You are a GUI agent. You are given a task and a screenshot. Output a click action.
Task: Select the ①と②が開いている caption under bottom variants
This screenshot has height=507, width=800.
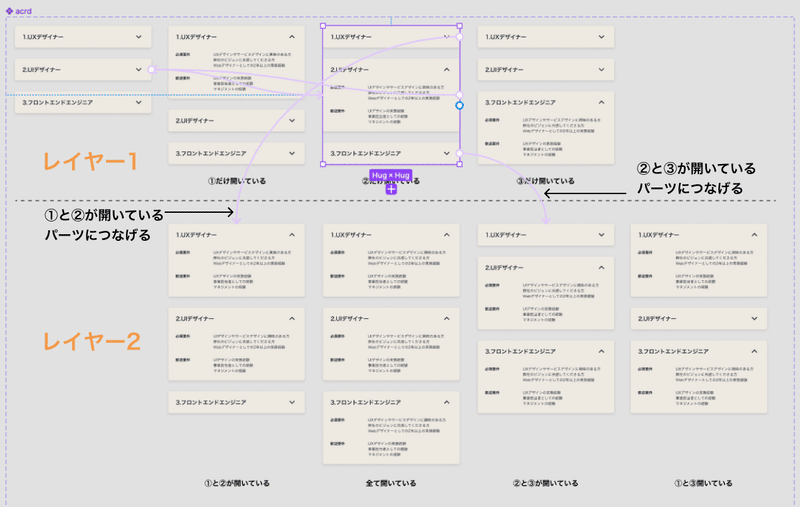(x=237, y=483)
